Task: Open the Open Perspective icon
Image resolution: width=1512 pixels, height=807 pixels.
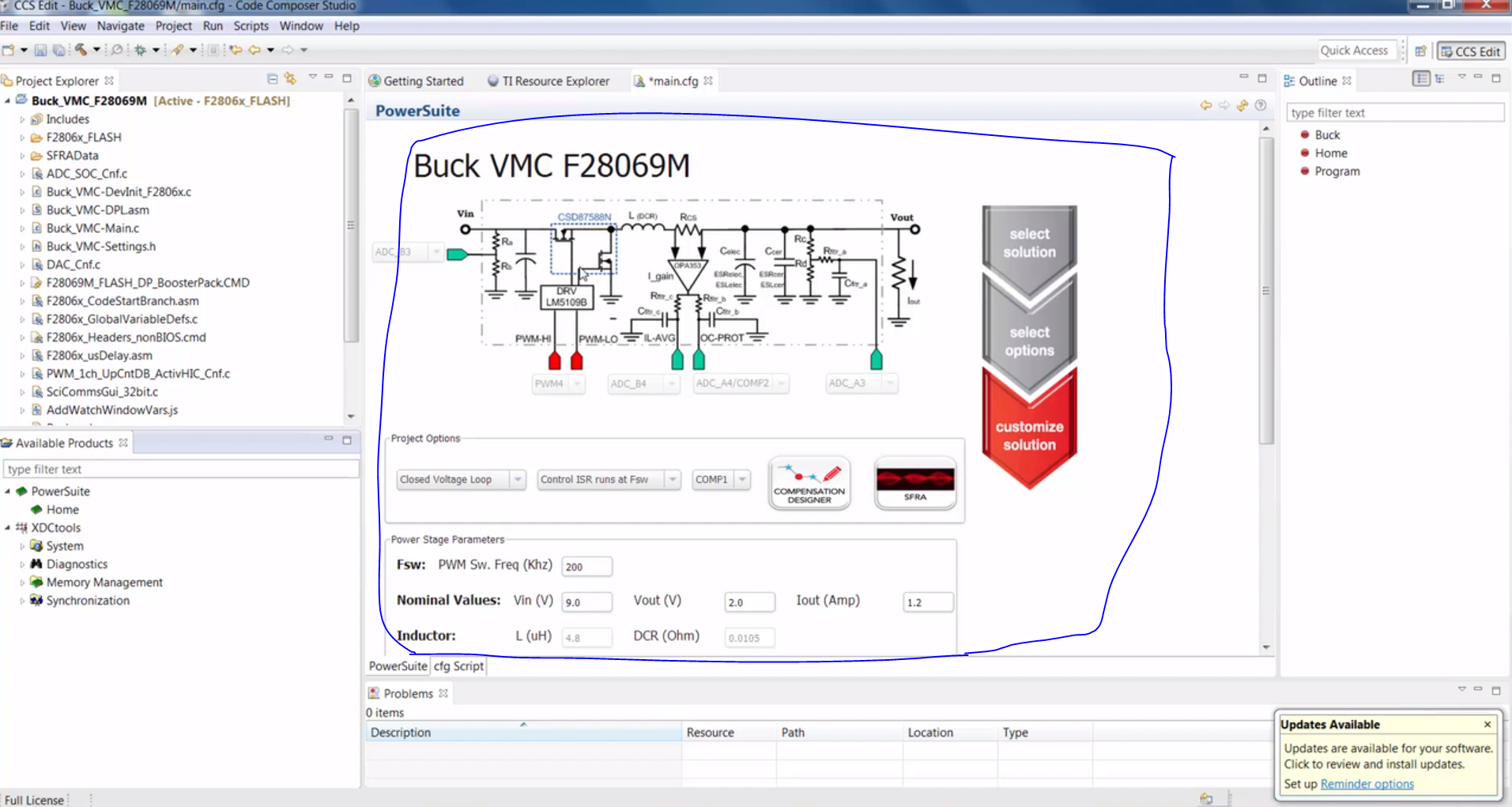Action: pyautogui.click(x=1420, y=51)
